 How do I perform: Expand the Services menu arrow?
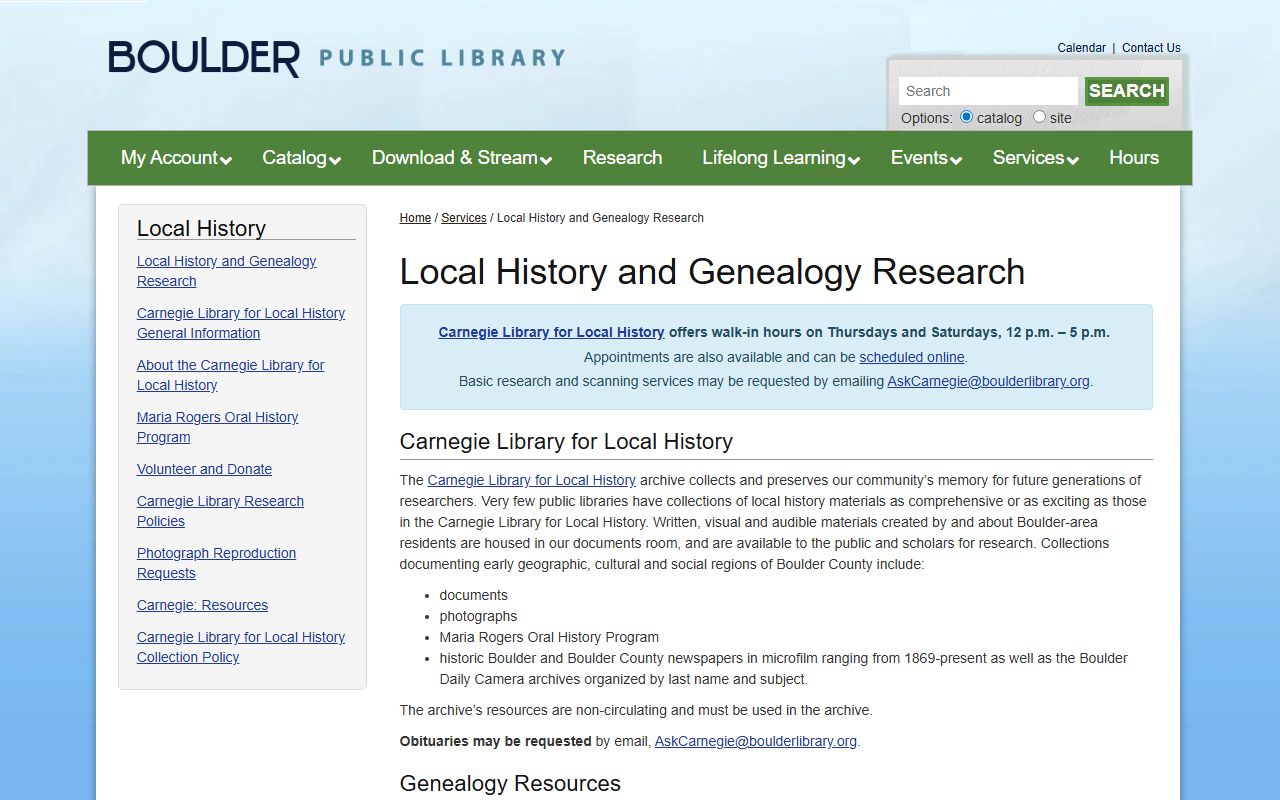pos(1073,160)
